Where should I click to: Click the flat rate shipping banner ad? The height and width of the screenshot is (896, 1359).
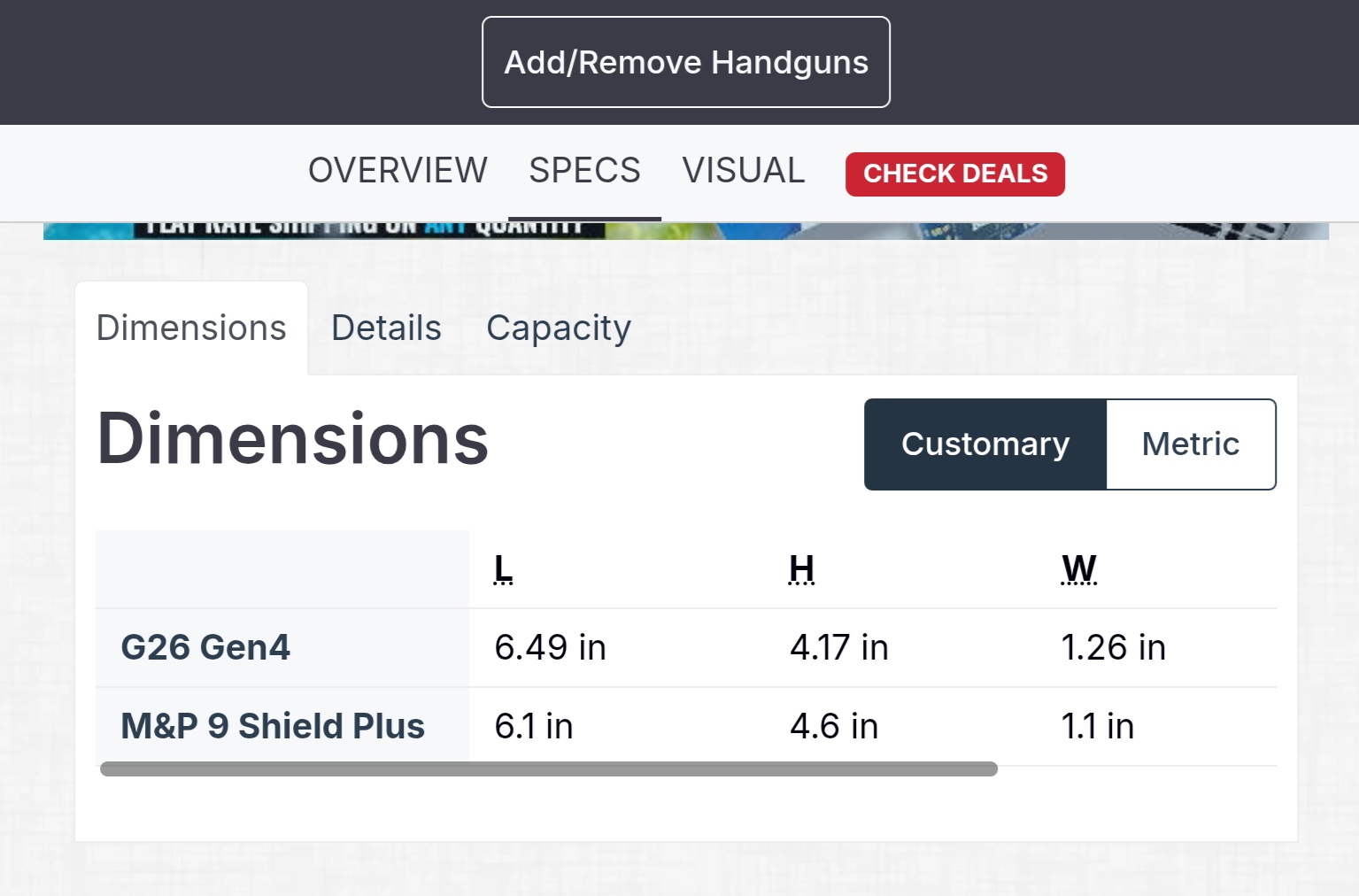point(686,230)
